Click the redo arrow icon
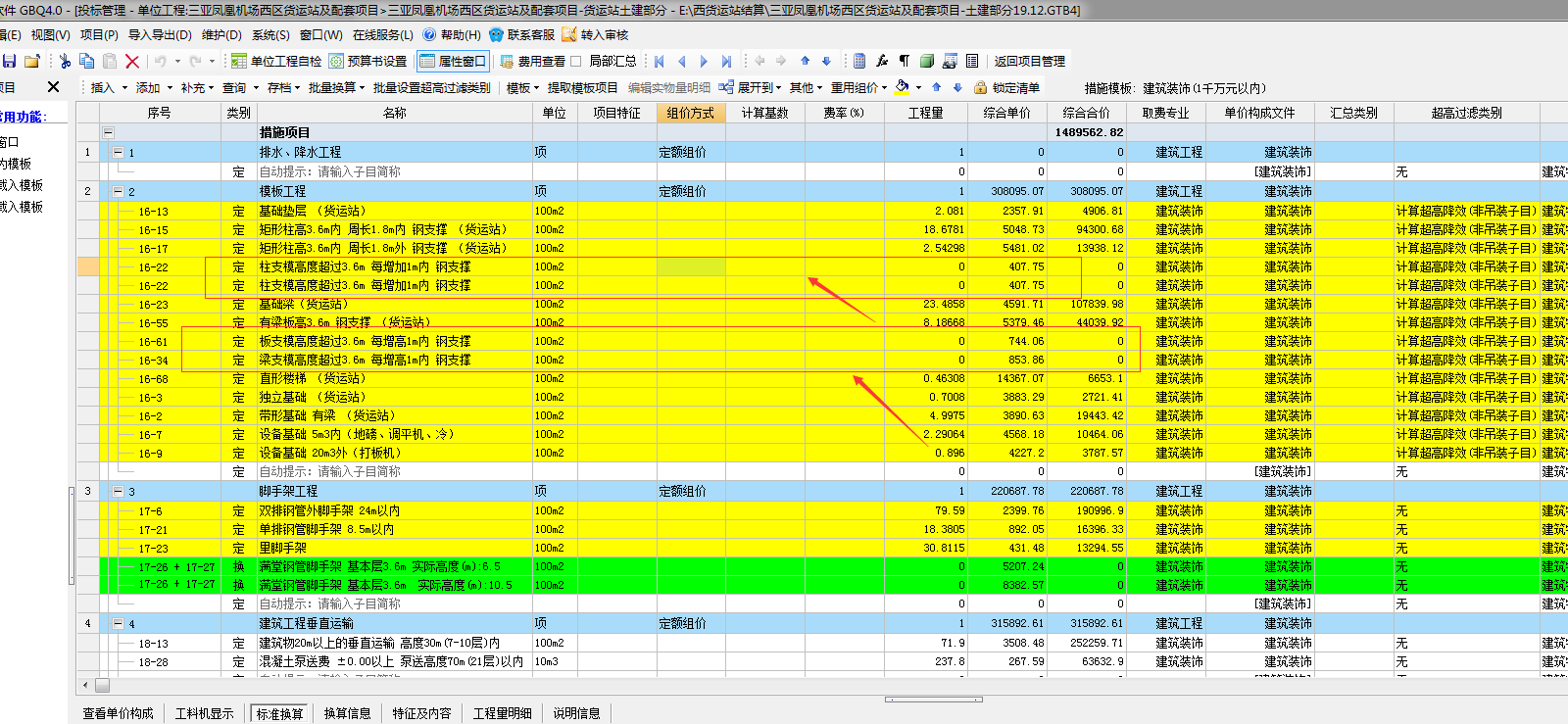1568x724 pixels. [195, 61]
